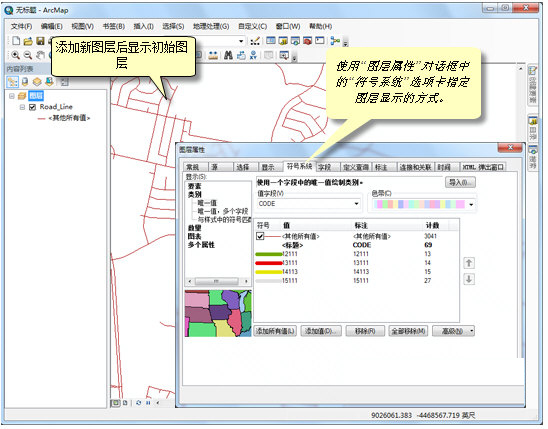This screenshot has height=429, width=548.
Task: Uncheck the <其他所有值> symbol checkbox
Action: 260,236
